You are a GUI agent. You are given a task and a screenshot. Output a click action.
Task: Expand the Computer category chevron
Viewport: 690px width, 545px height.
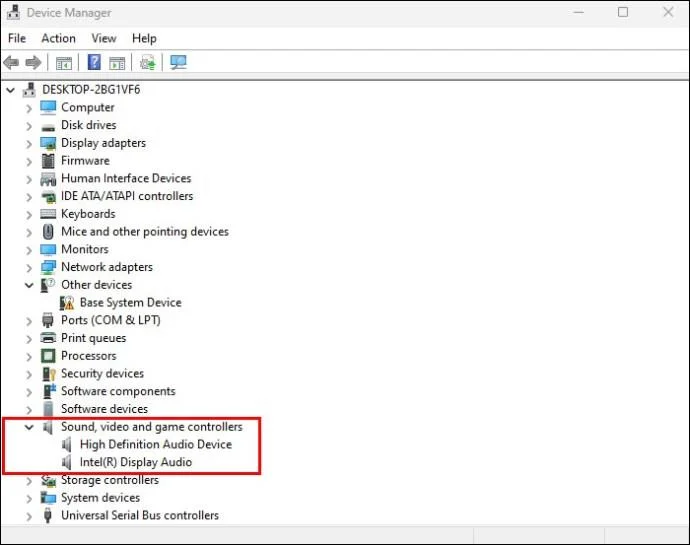coord(29,108)
